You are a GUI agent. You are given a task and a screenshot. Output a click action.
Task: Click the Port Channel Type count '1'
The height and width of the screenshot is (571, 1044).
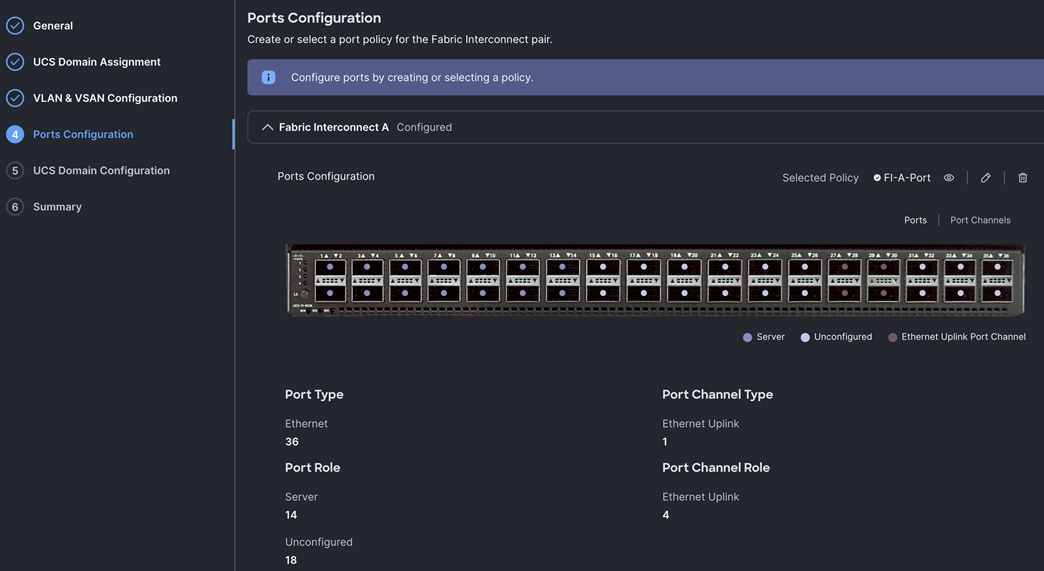pyautogui.click(x=664, y=442)
